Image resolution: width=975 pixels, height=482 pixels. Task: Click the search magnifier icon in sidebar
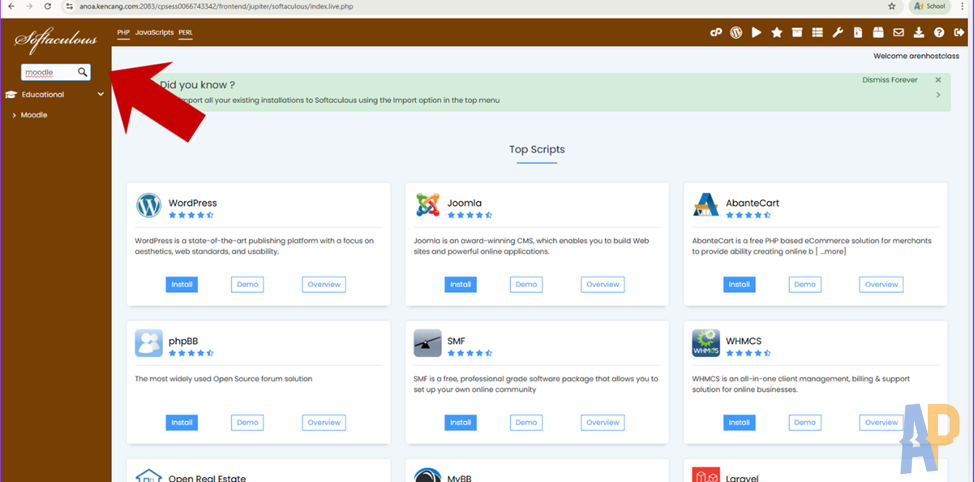[x=83, y=72]
